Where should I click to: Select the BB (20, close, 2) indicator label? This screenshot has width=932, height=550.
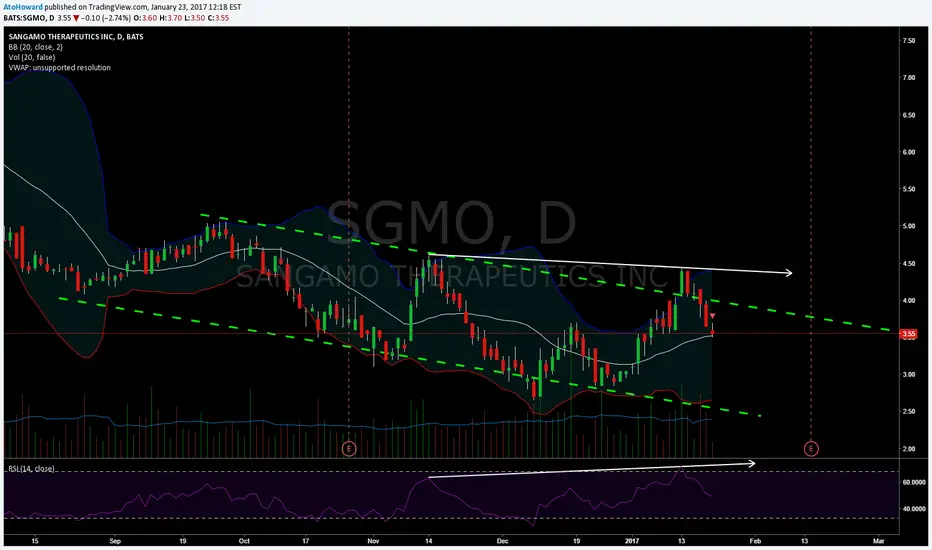35,47
